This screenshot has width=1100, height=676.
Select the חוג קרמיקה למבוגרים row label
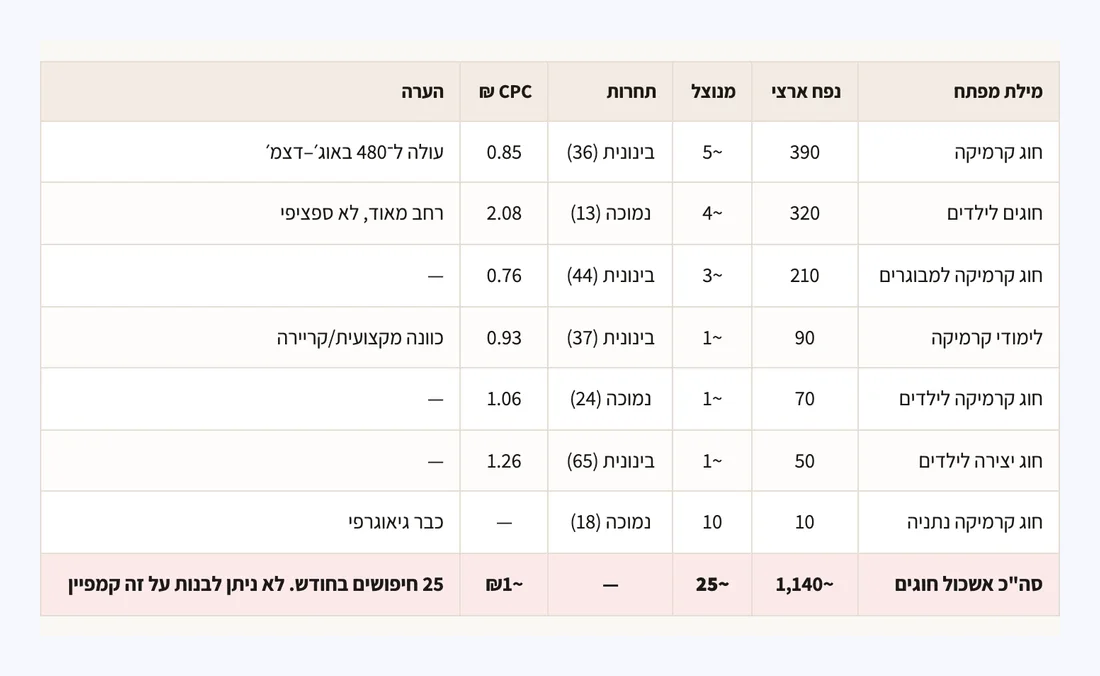pos(960,276)
